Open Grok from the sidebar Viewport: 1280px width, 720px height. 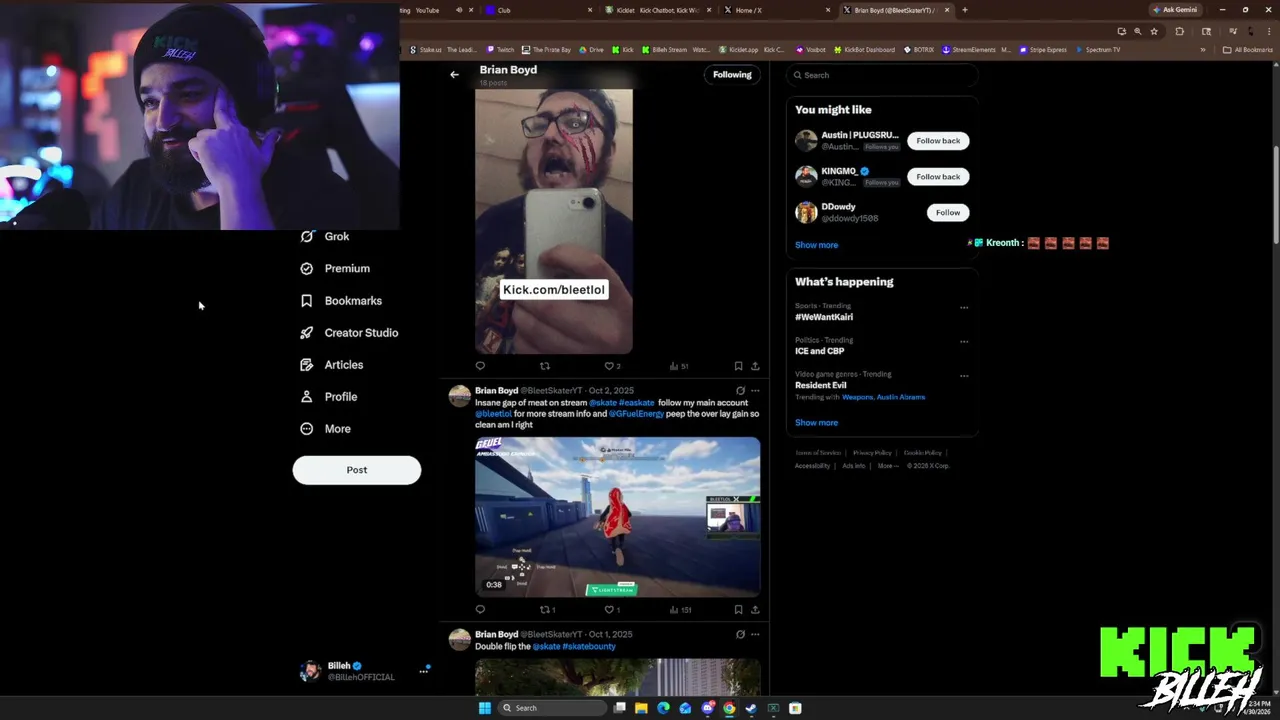coord(325,237)
